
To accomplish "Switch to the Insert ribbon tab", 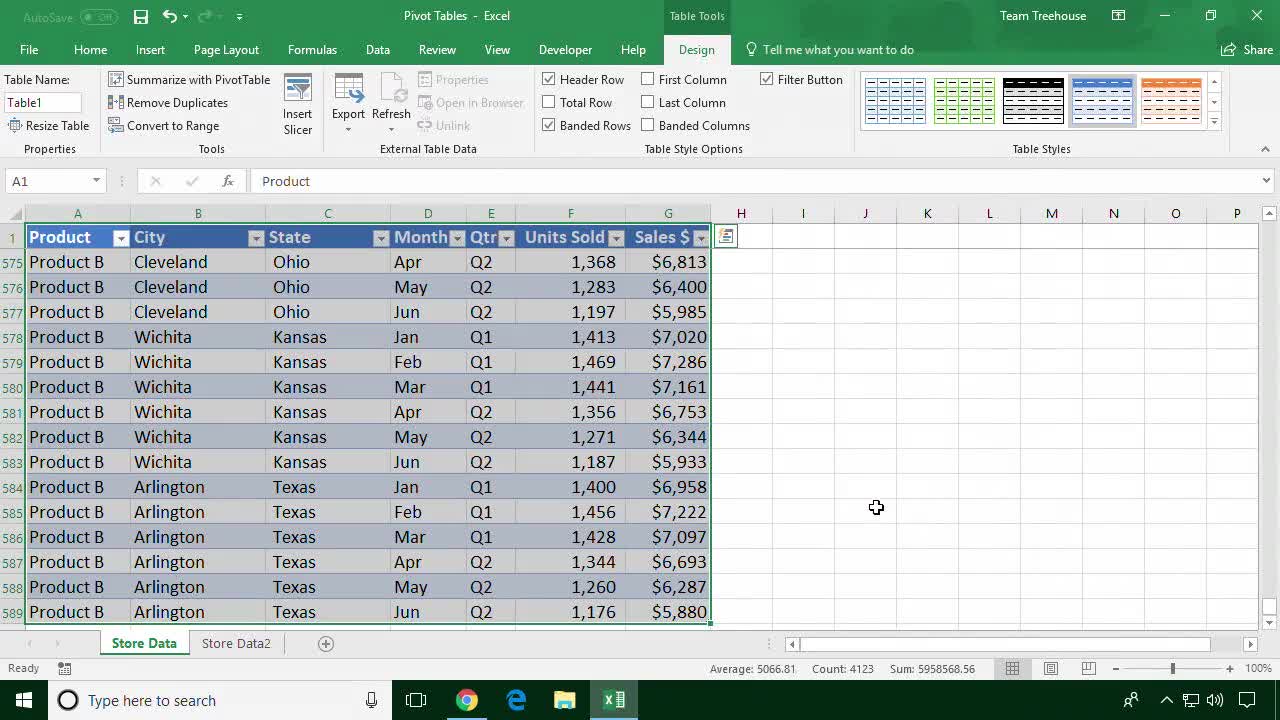I will coord(150,50).
